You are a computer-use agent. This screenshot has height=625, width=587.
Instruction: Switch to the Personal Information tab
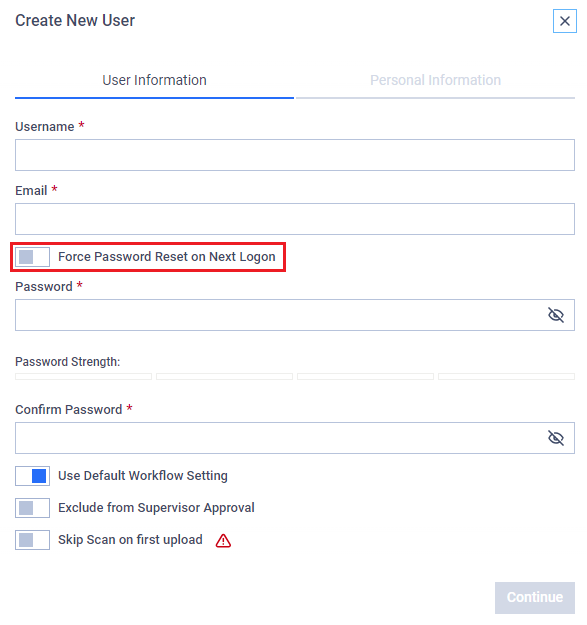tap(435, 81)
